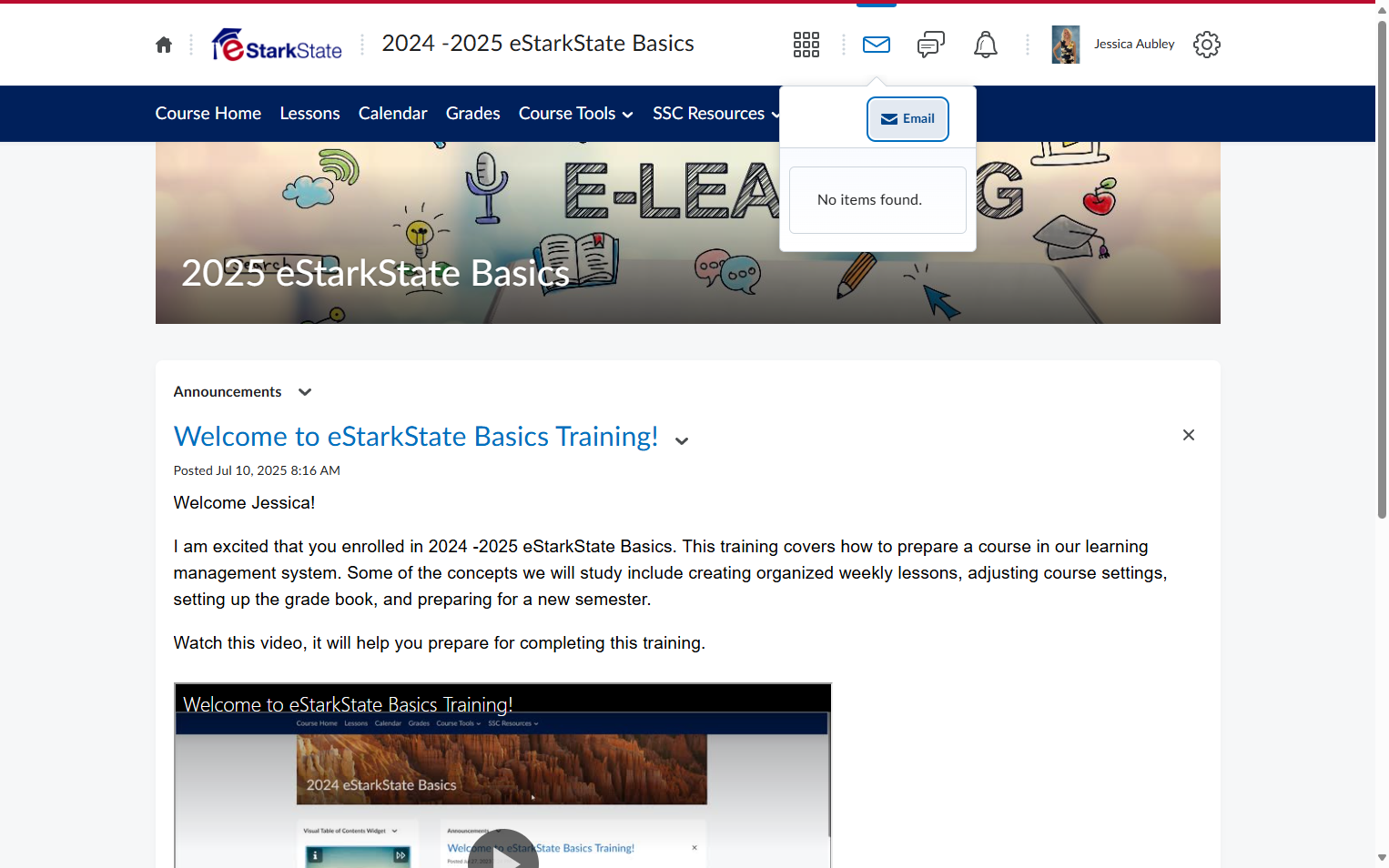Open the Calendar page
Image resolution: width=1389 pixels, height=868 pixels.
[393, 114]
